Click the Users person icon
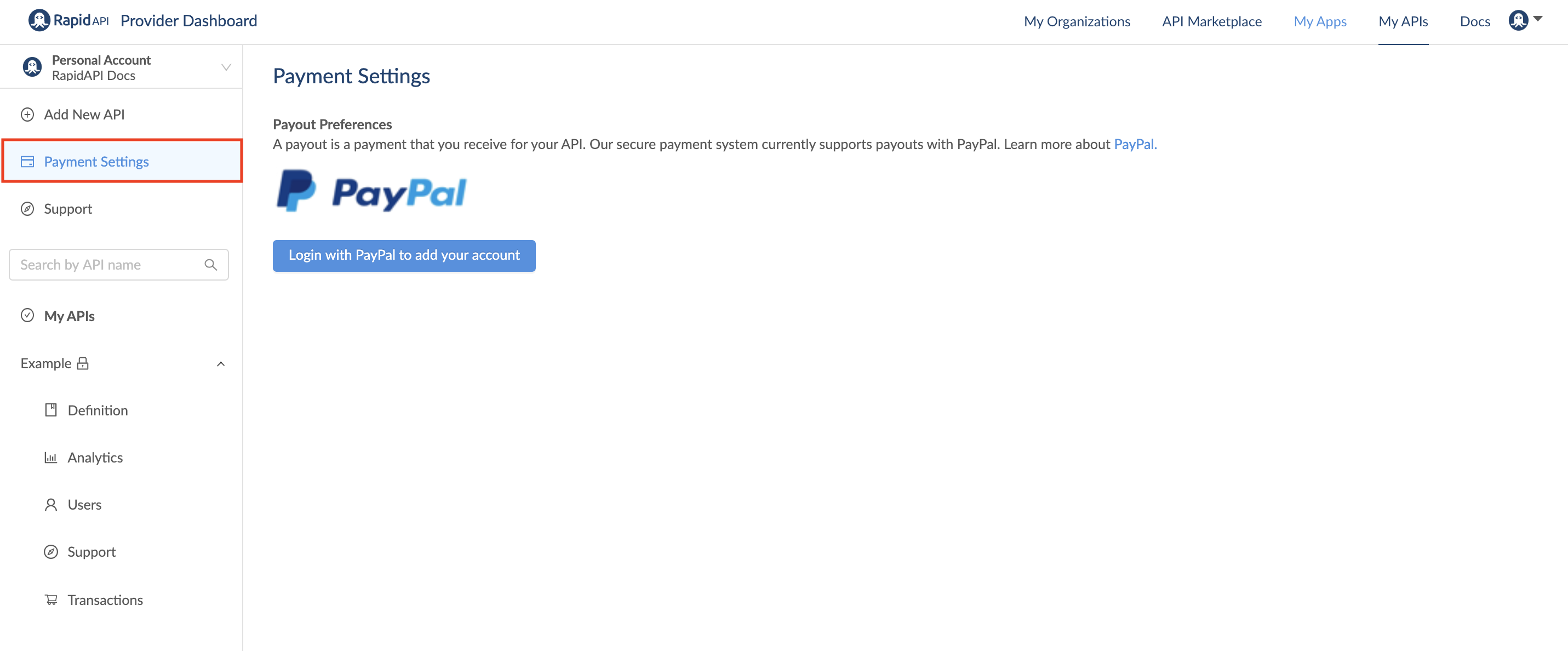The height and width of the screenshot is (651, 1568). click(x=51, y=504)
